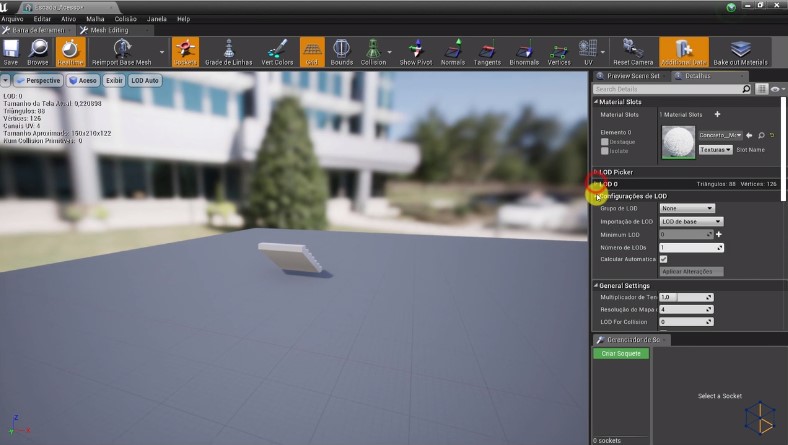Click the Criar Soquete button
This screenshot has width=788, height=445.
[621, 353]
